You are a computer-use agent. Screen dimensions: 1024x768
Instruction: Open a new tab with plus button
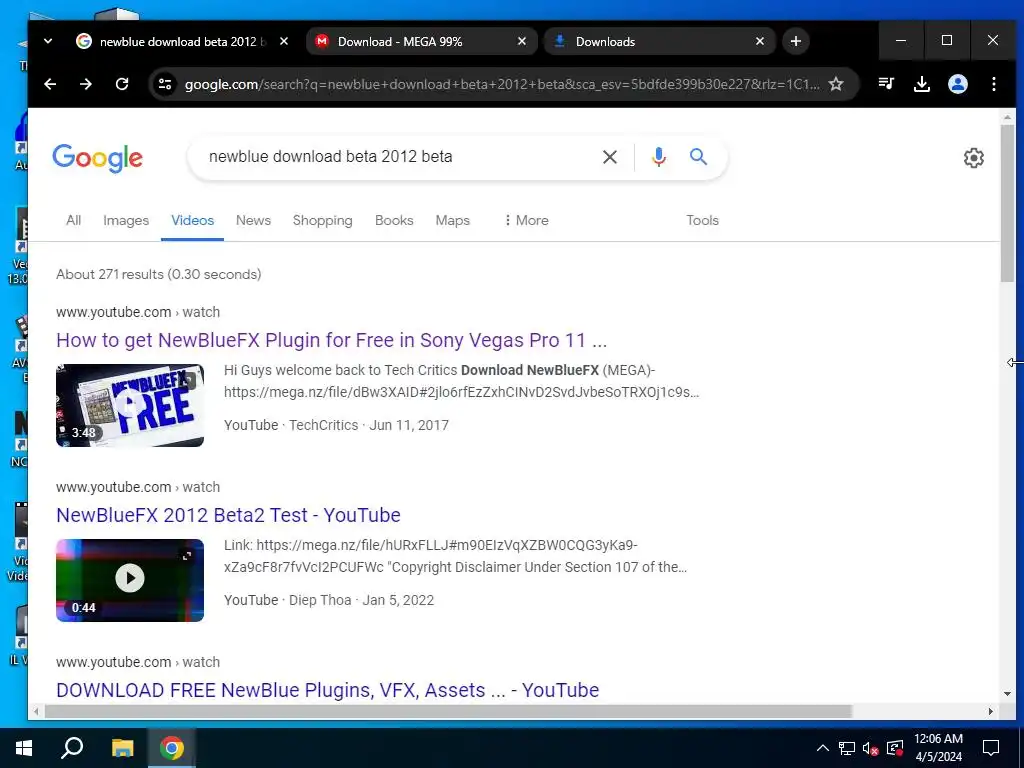(x=795, y=41)
